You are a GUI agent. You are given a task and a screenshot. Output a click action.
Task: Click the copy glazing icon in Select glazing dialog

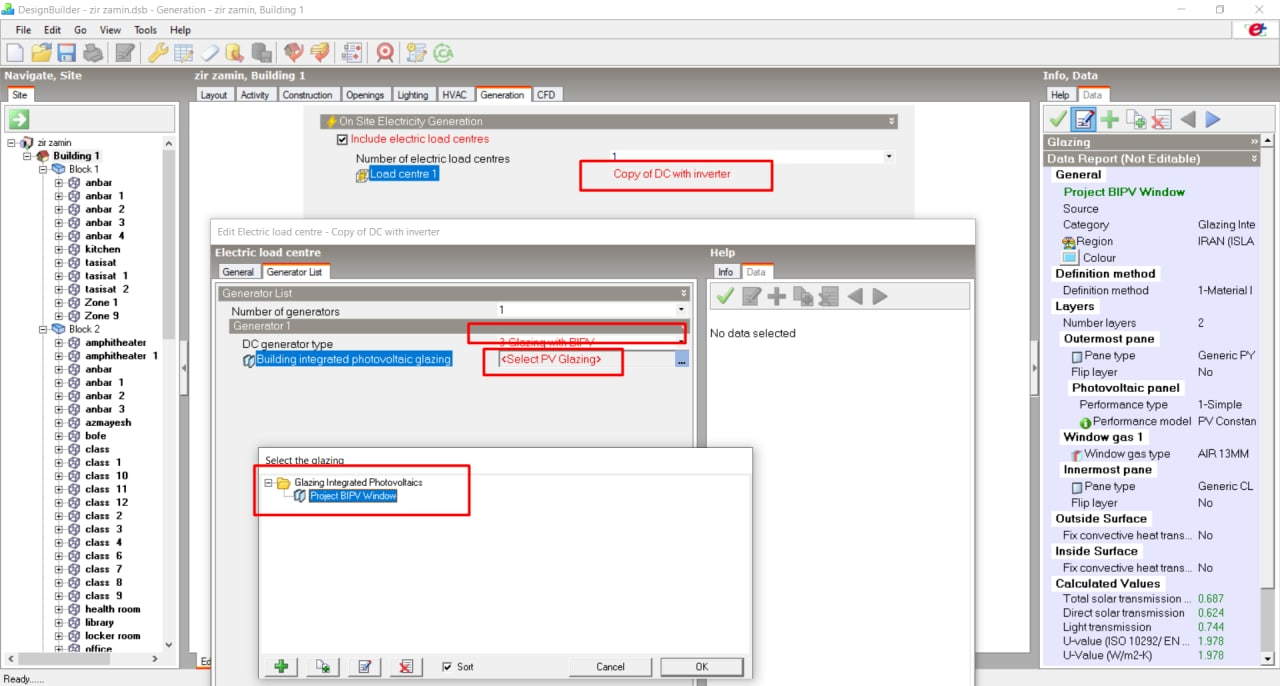pyautogui.click(x=322, y=666)
